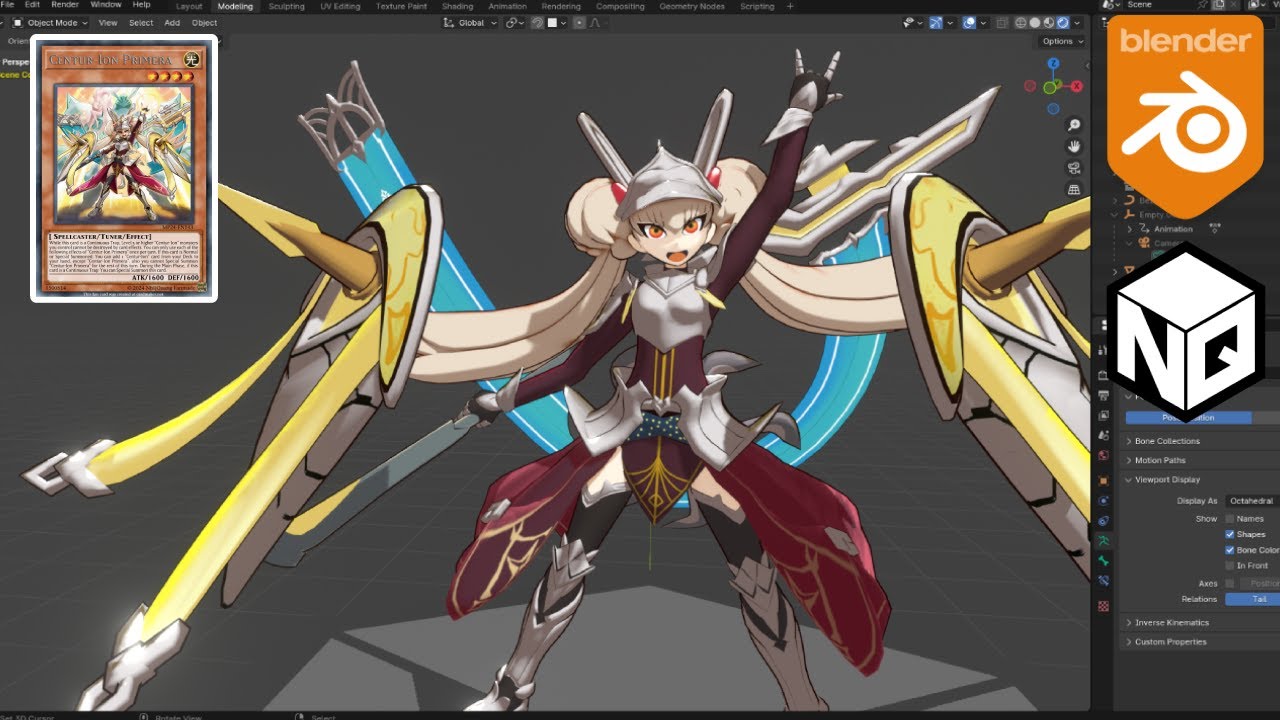Screen dimensions: 1280x720
Task: Click the pan view hand icon
Action: point(1074,146)
